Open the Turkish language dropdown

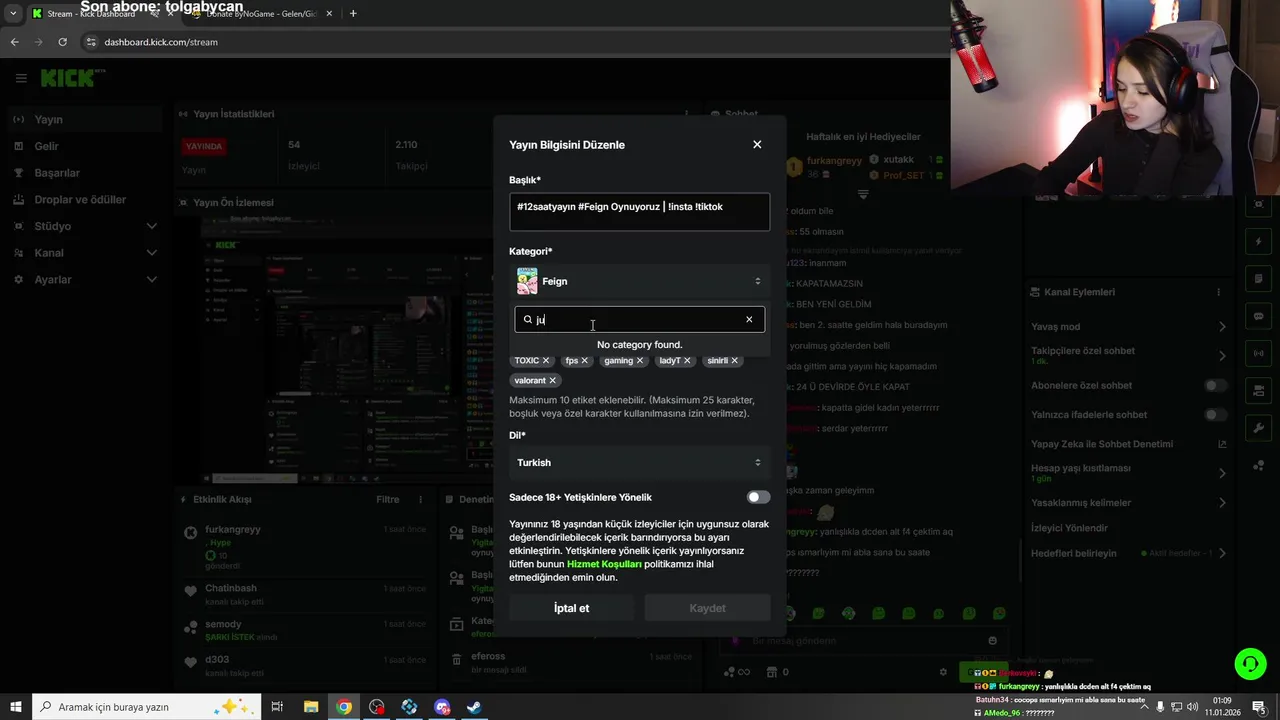pyautogui.click(x=640, y=462)
